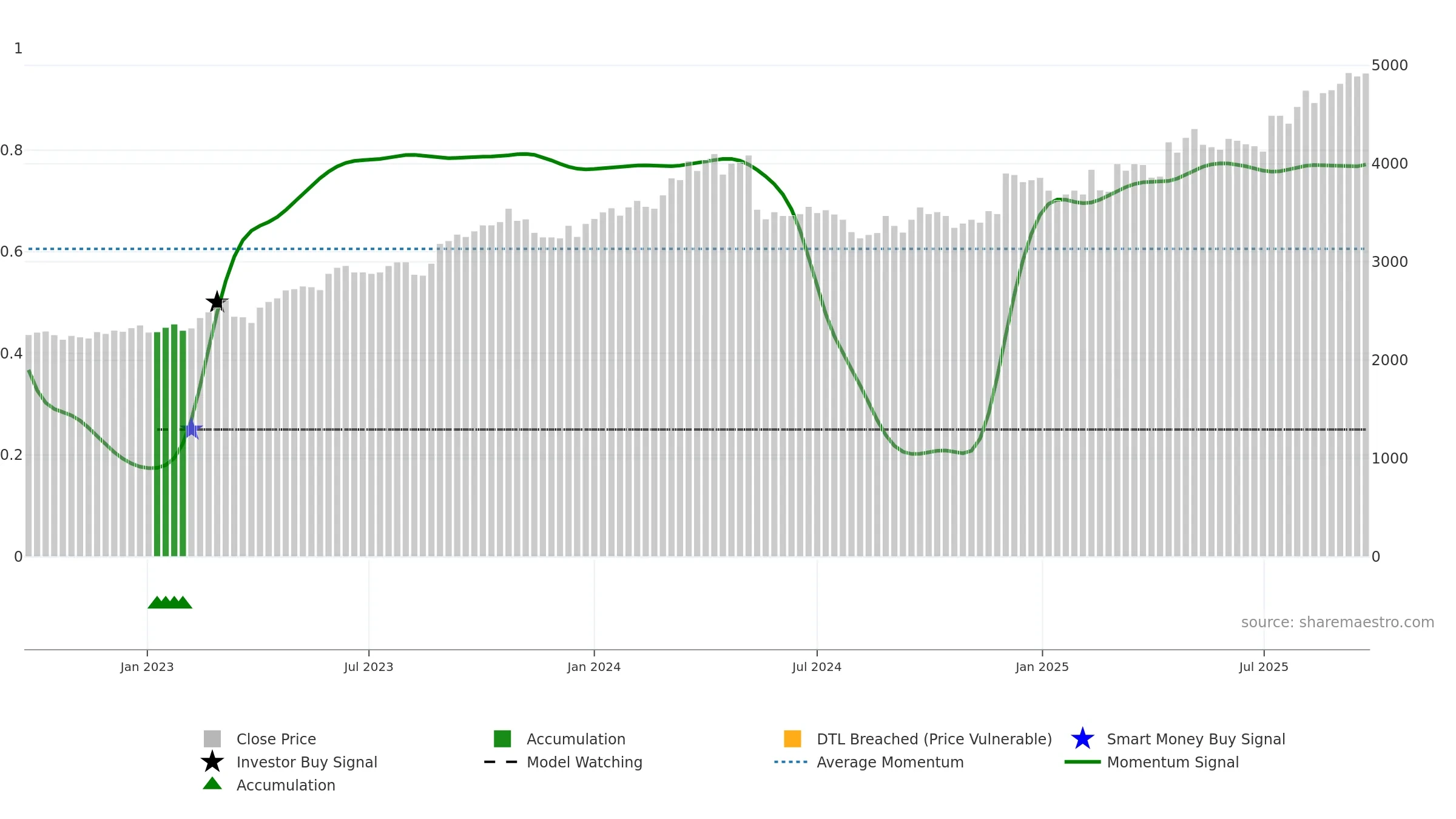Viewport: 1456px width, 819px height.
Task: Click the black star legend icon
Action: (x=212, y=762)
